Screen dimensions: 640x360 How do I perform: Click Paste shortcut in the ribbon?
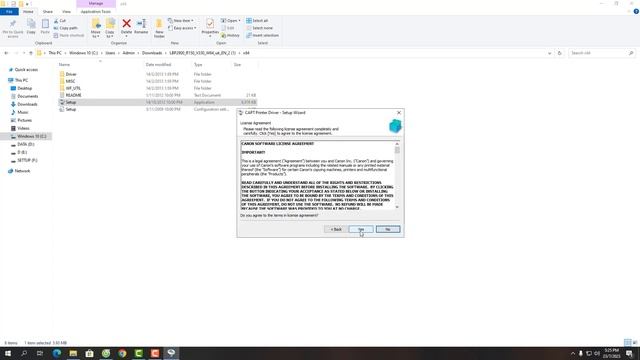click(69, 35)
